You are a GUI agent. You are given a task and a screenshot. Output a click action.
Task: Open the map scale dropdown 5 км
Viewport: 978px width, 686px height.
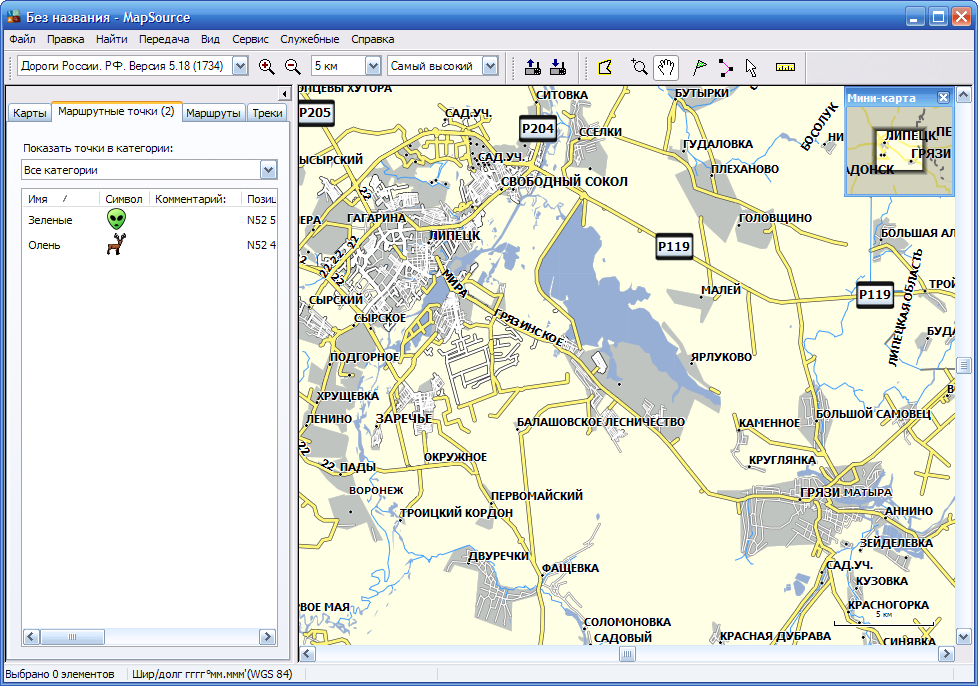click(373, 66)
